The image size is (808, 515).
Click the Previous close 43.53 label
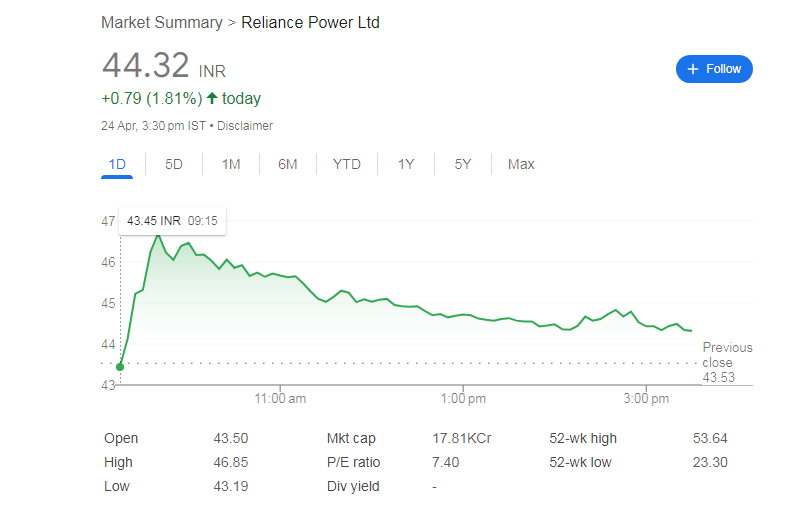tap(727, 362)
